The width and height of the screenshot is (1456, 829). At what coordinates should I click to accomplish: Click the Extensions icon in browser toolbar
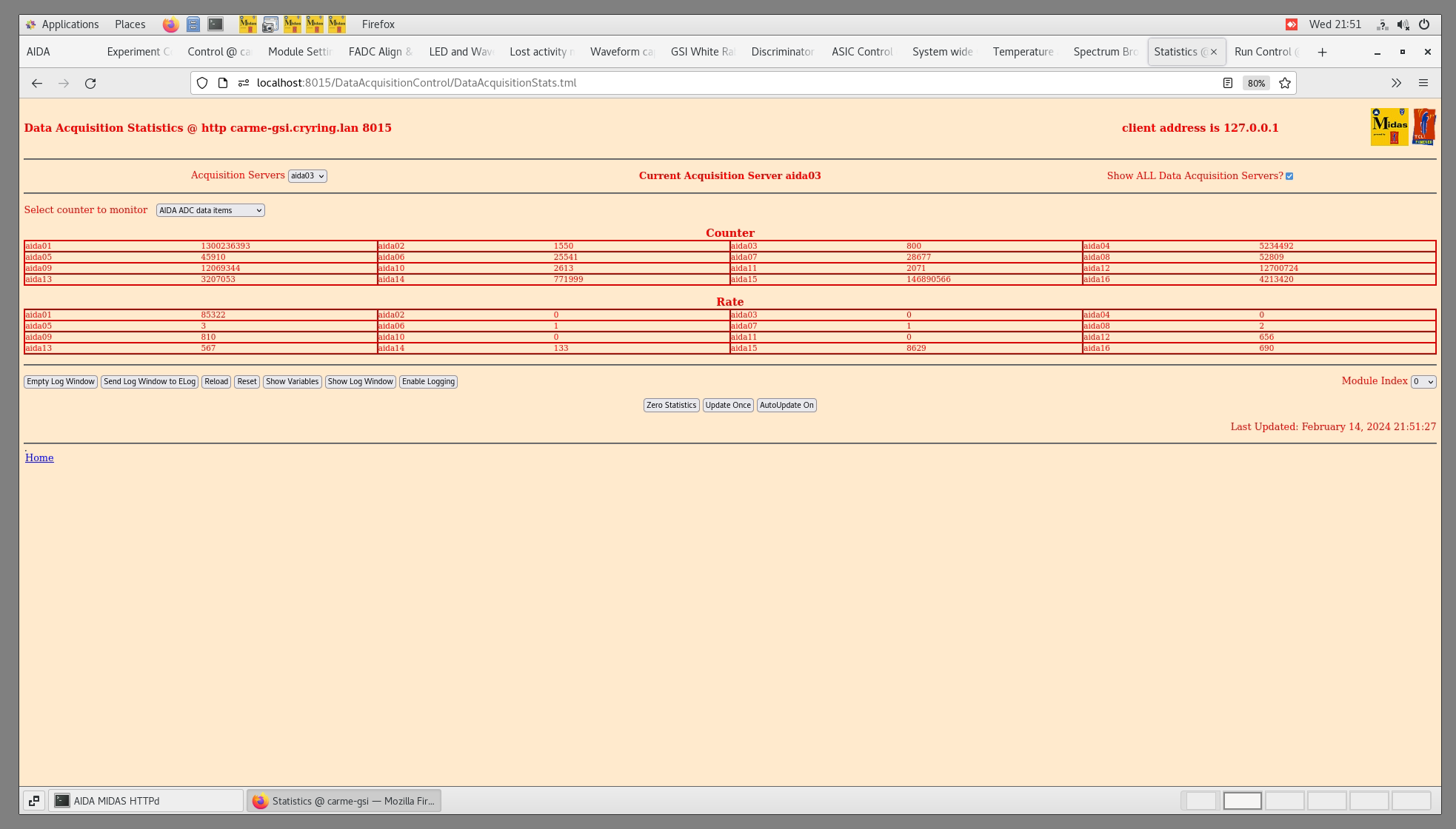coord(1397,82)
